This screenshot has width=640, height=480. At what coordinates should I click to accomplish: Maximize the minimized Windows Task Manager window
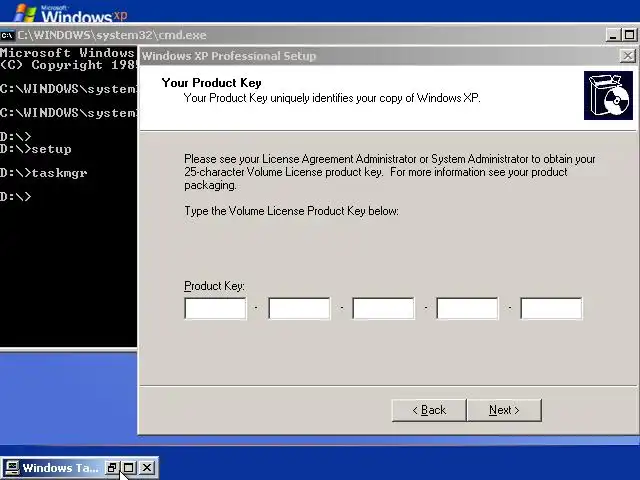tap(129, 468)
